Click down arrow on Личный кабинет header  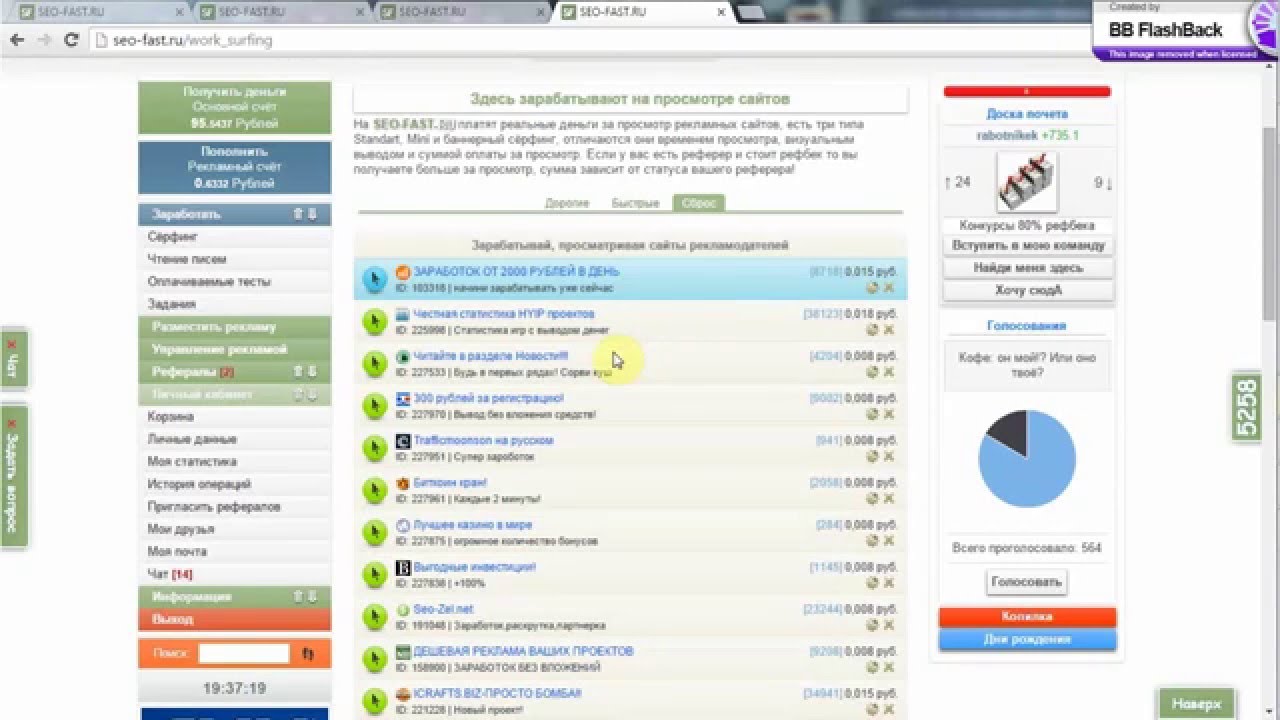click(x=312, y=394)
